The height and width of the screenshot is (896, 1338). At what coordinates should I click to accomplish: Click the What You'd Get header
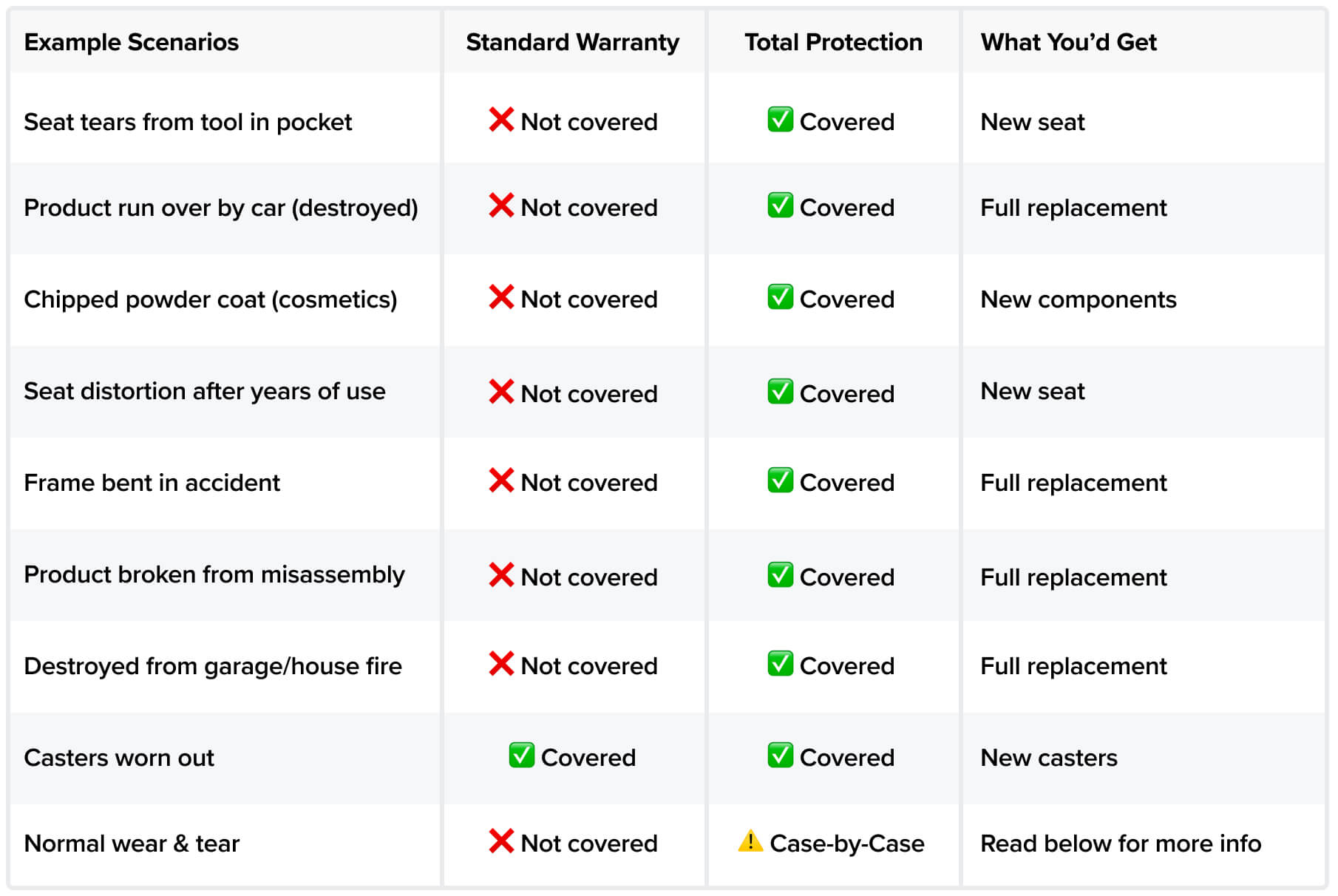click(x=1068, y=42)
